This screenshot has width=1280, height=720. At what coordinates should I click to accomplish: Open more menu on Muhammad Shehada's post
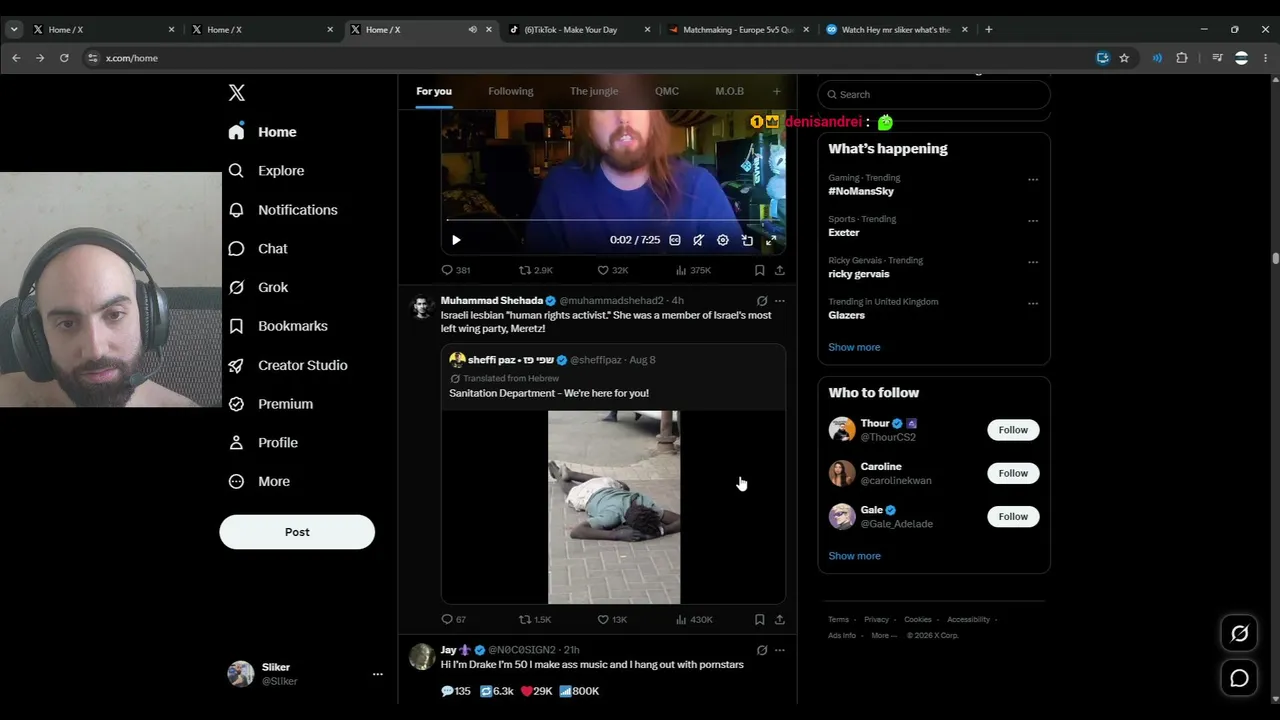click(780, 301)
